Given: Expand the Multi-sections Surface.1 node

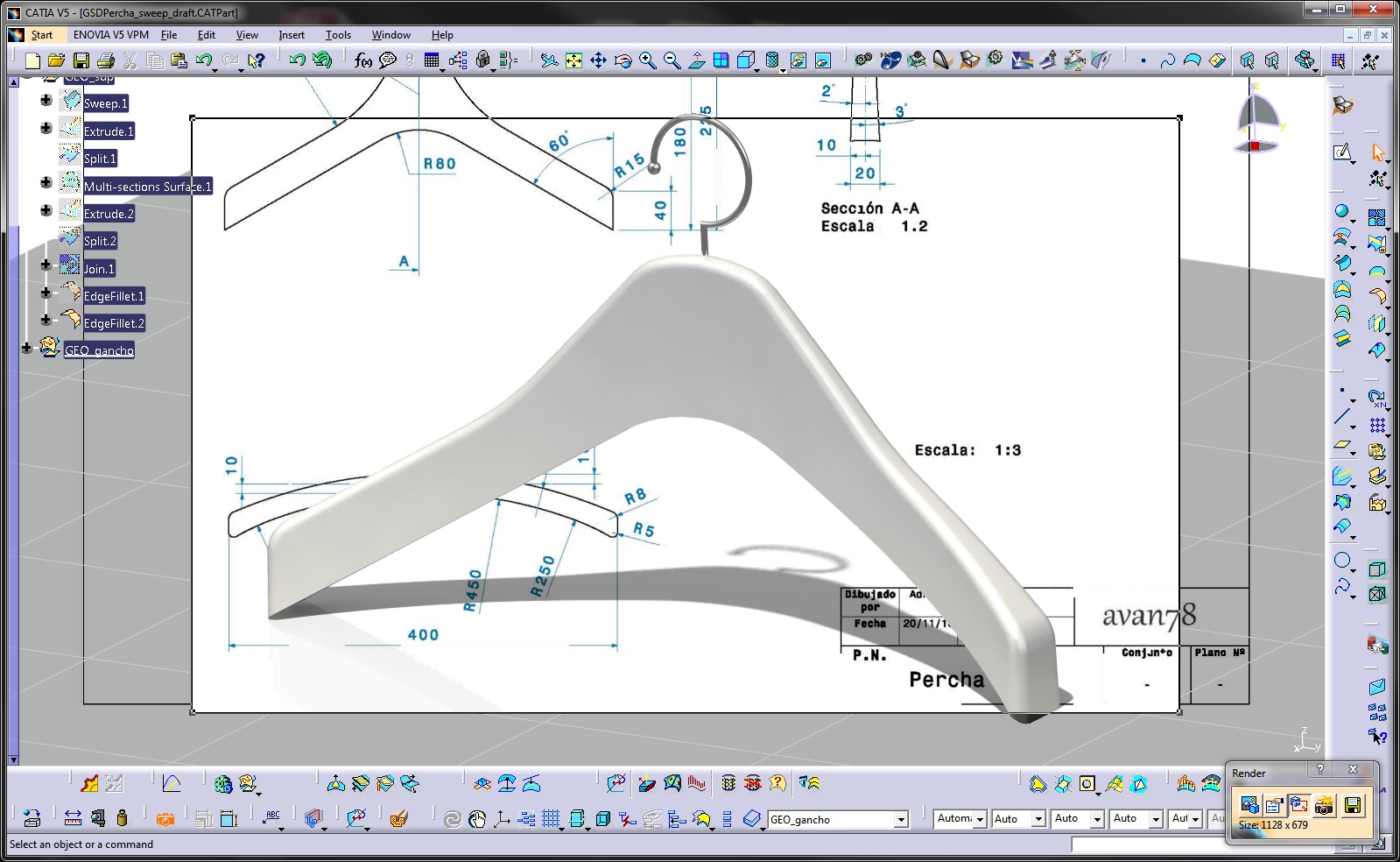Looking at the screenshot, I should tap(46, 182).
